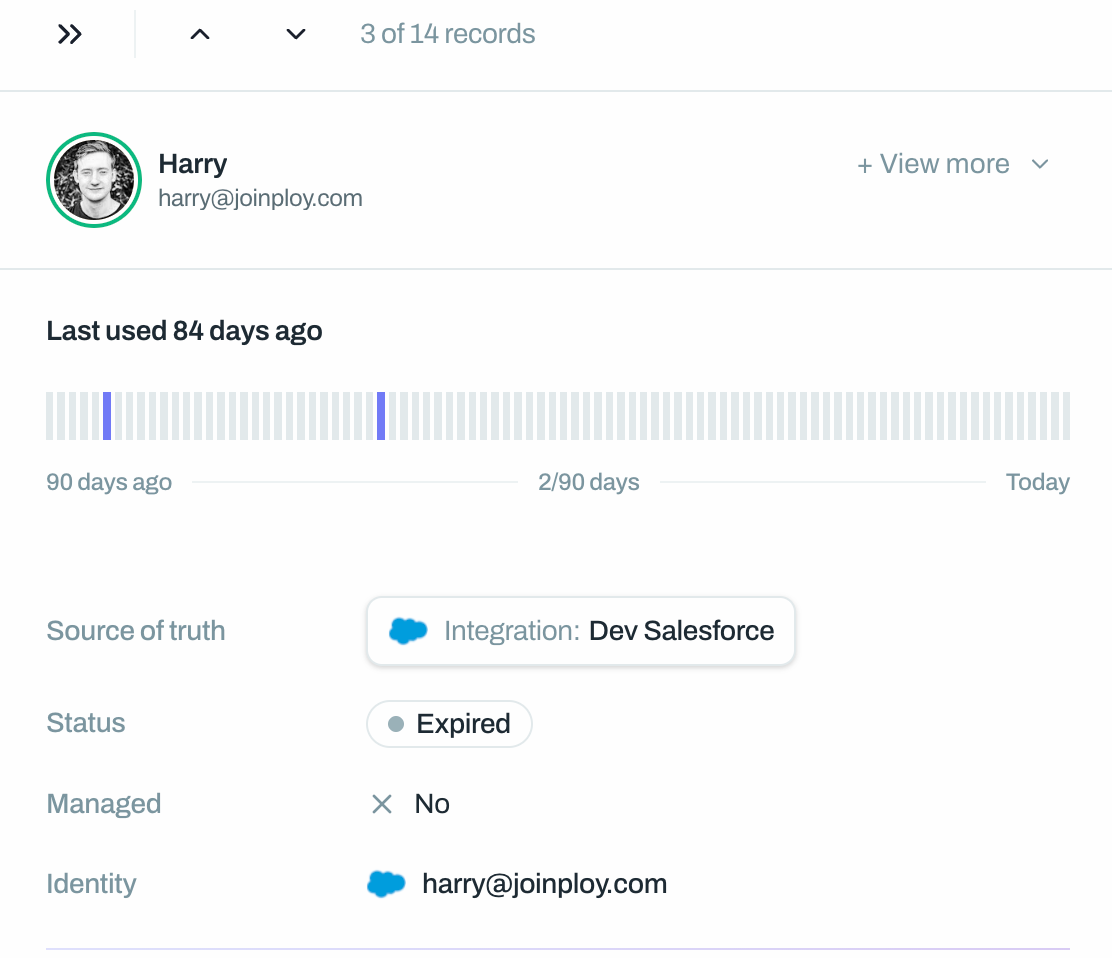Click the grey dot in Expired status

point(396,724)
